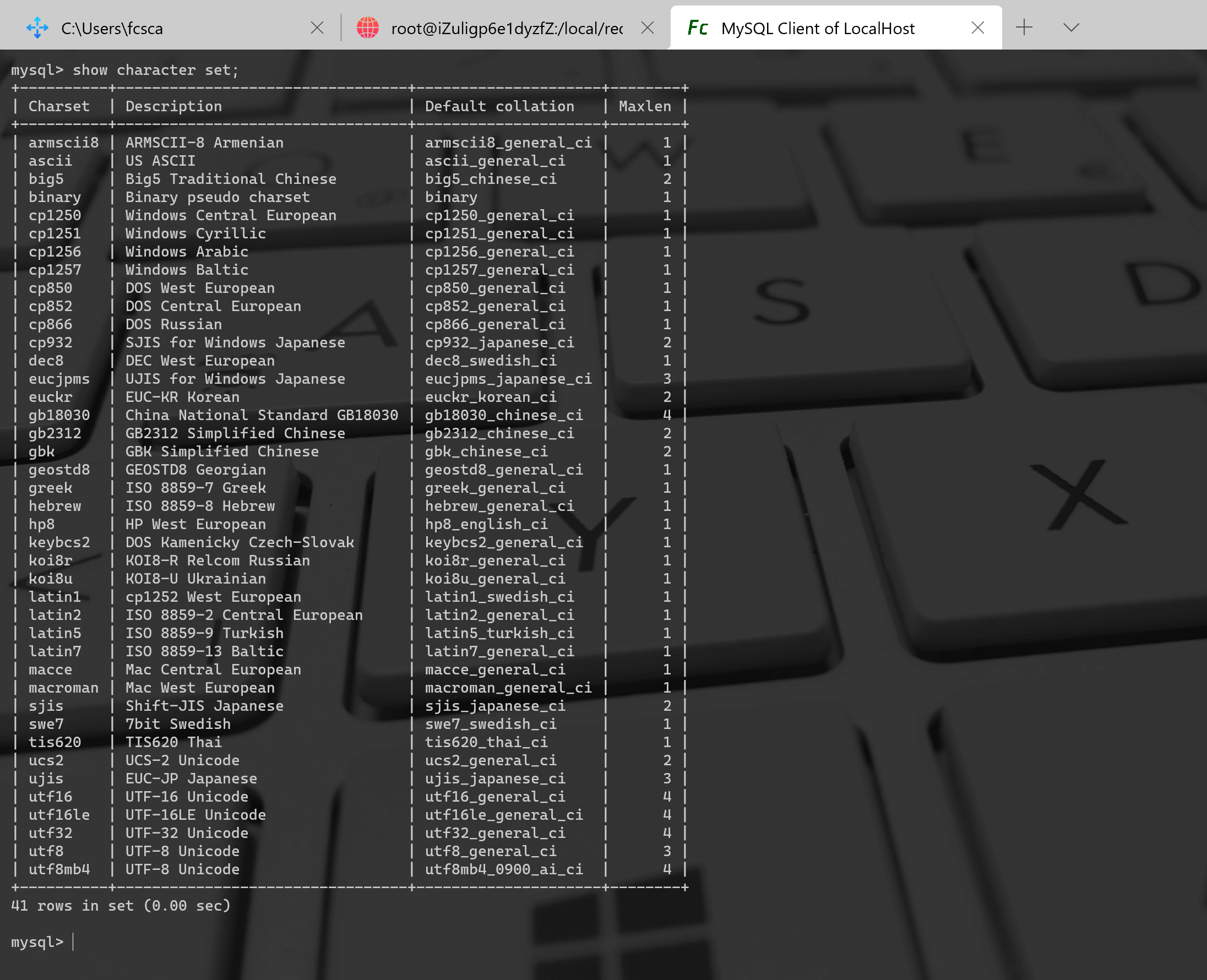Open a new tab with plus button
This screenshot has height=980, width=1207.
click(1024, 27)
